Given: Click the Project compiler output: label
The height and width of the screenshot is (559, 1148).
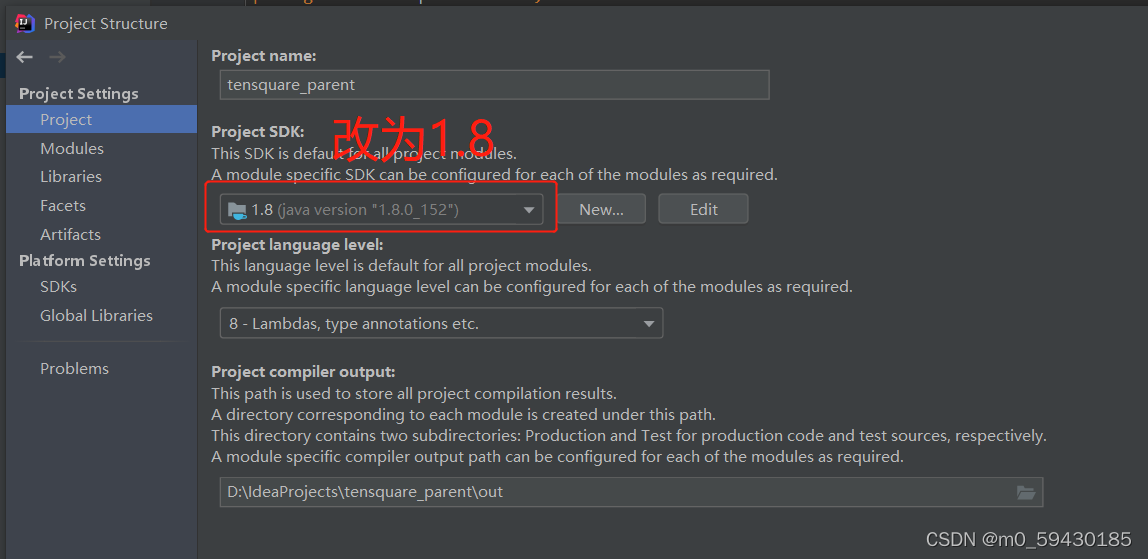Looking at the screenshot, I should 303,372.
